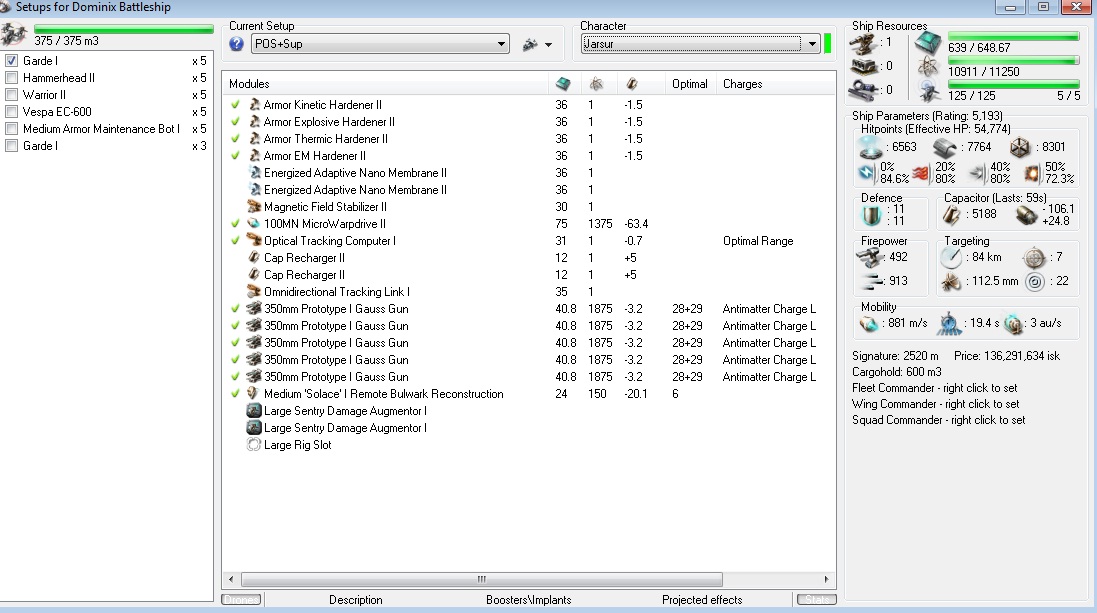
Task: Click the shield hitpoints icon showing 6563
Action: tap(870, 147)
